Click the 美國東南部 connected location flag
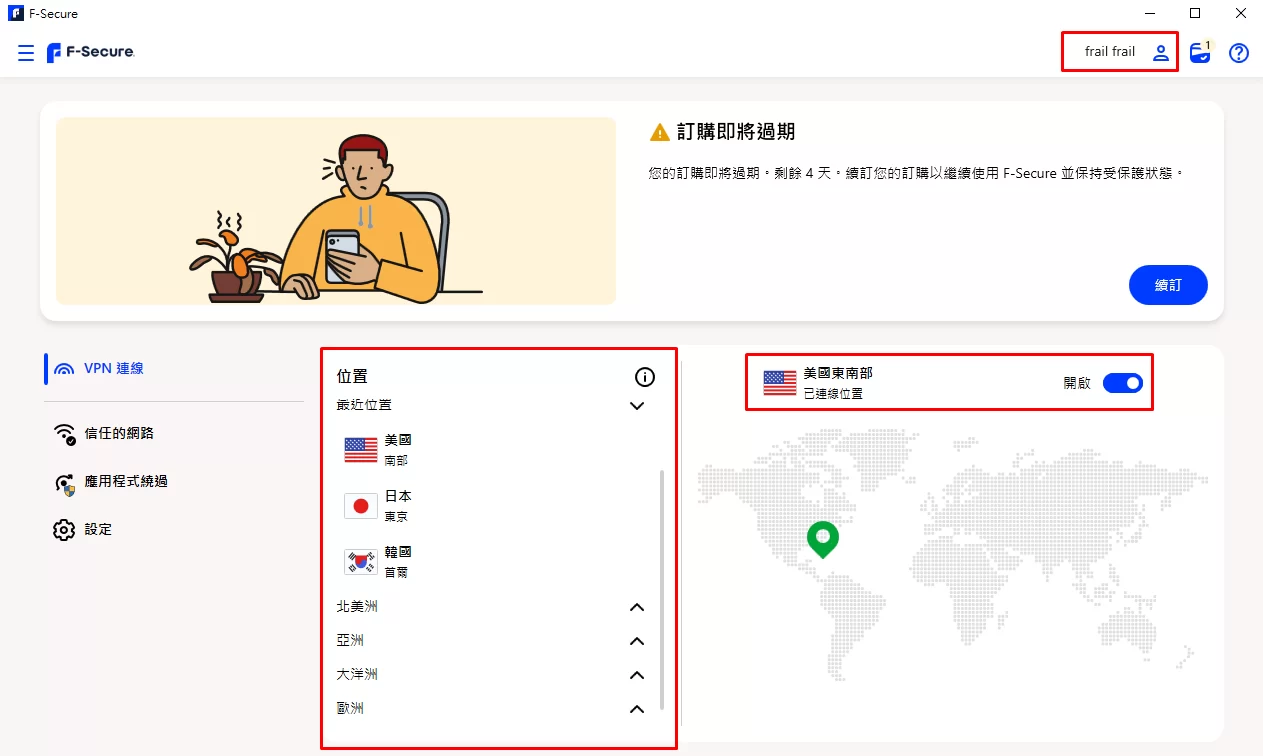 click(x=780, y=382)
